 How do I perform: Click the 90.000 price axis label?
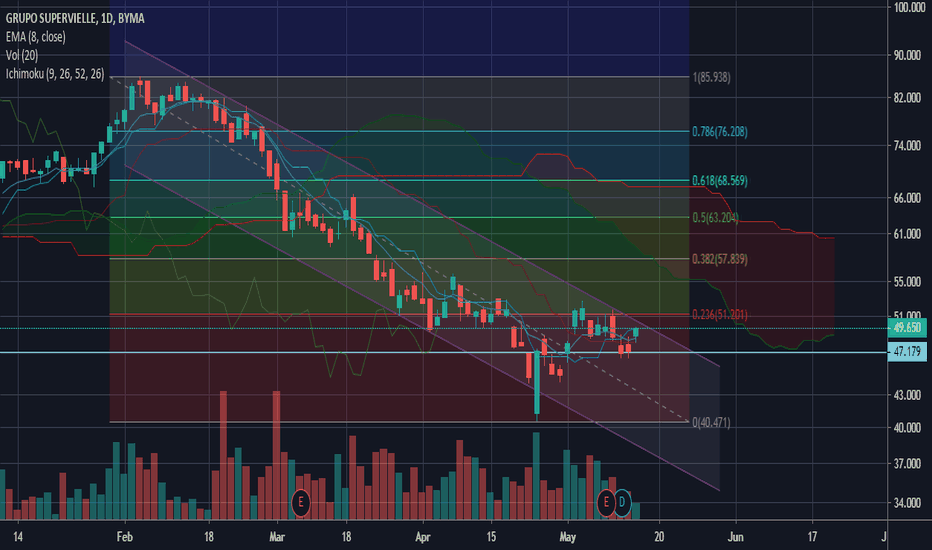coord(907,55)
